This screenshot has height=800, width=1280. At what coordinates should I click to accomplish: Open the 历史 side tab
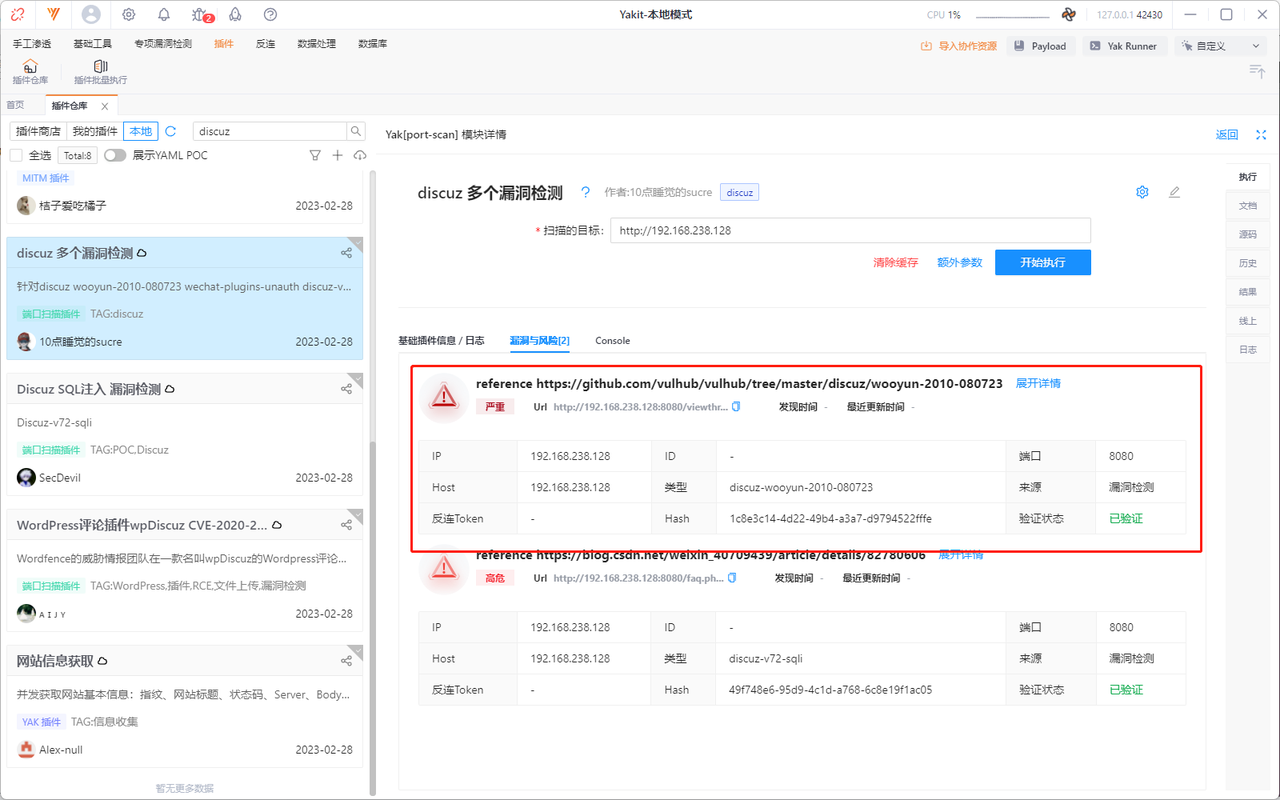[1248, 264]
